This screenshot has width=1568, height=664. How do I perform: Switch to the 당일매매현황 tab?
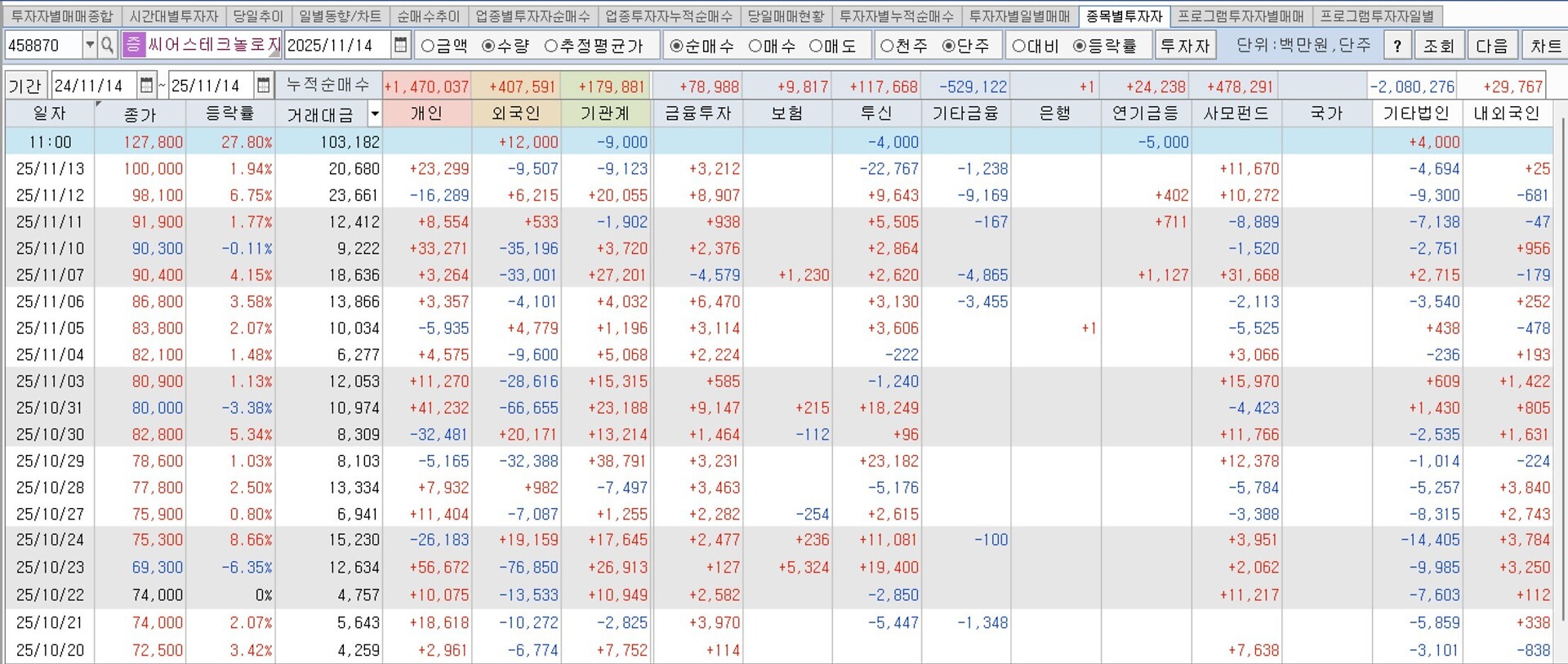pyautogui.click(x=786, y=16)
